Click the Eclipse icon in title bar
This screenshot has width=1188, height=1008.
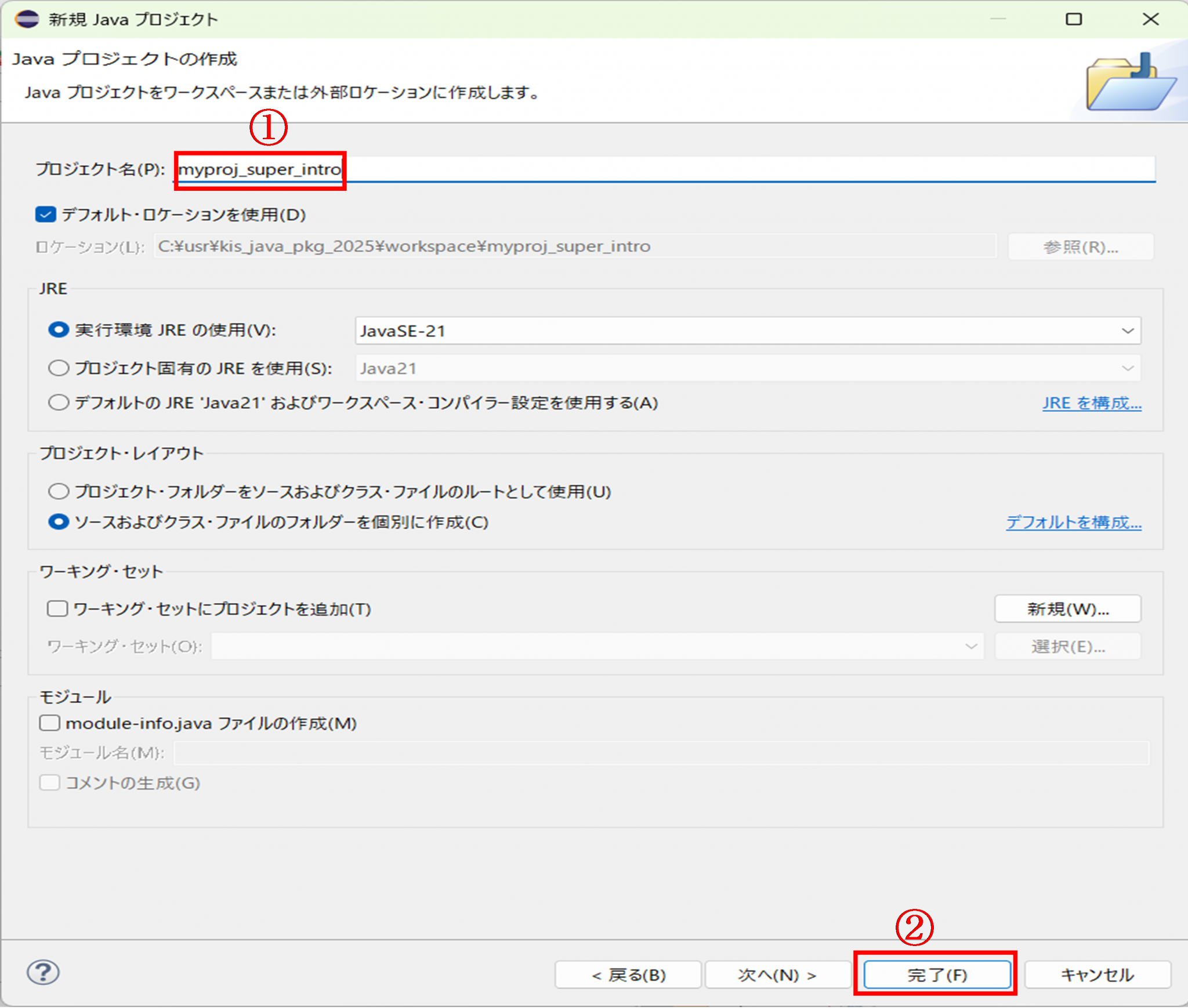click(27, 19)
